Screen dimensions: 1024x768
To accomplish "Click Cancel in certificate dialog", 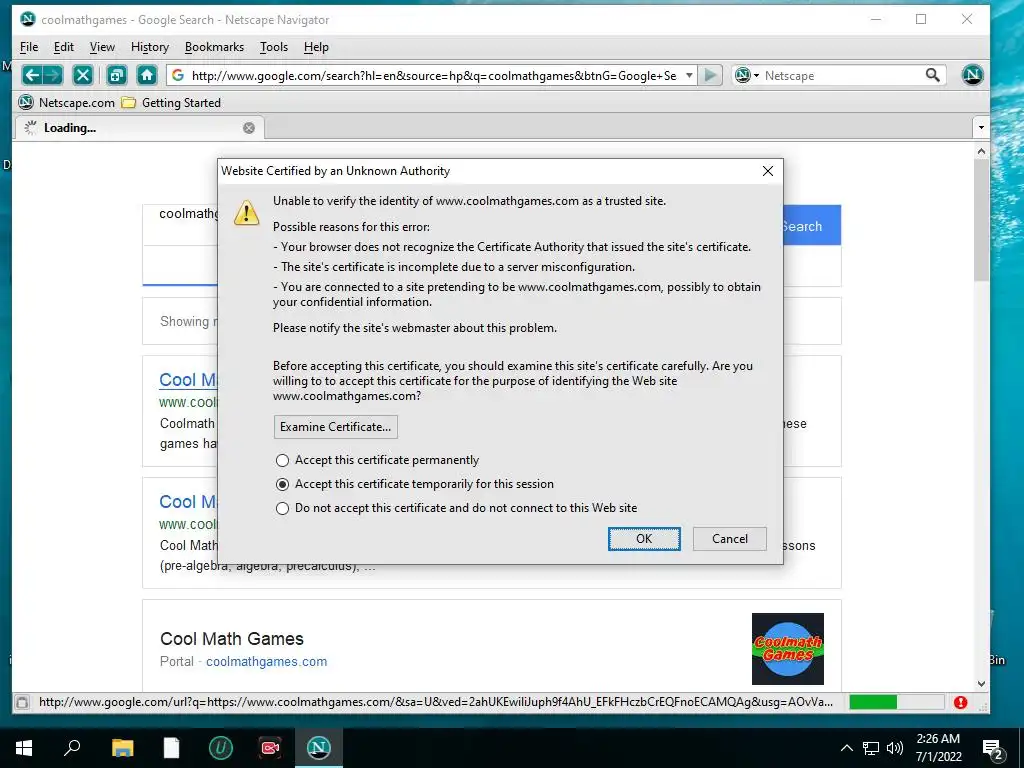I will tap(729, 539).
